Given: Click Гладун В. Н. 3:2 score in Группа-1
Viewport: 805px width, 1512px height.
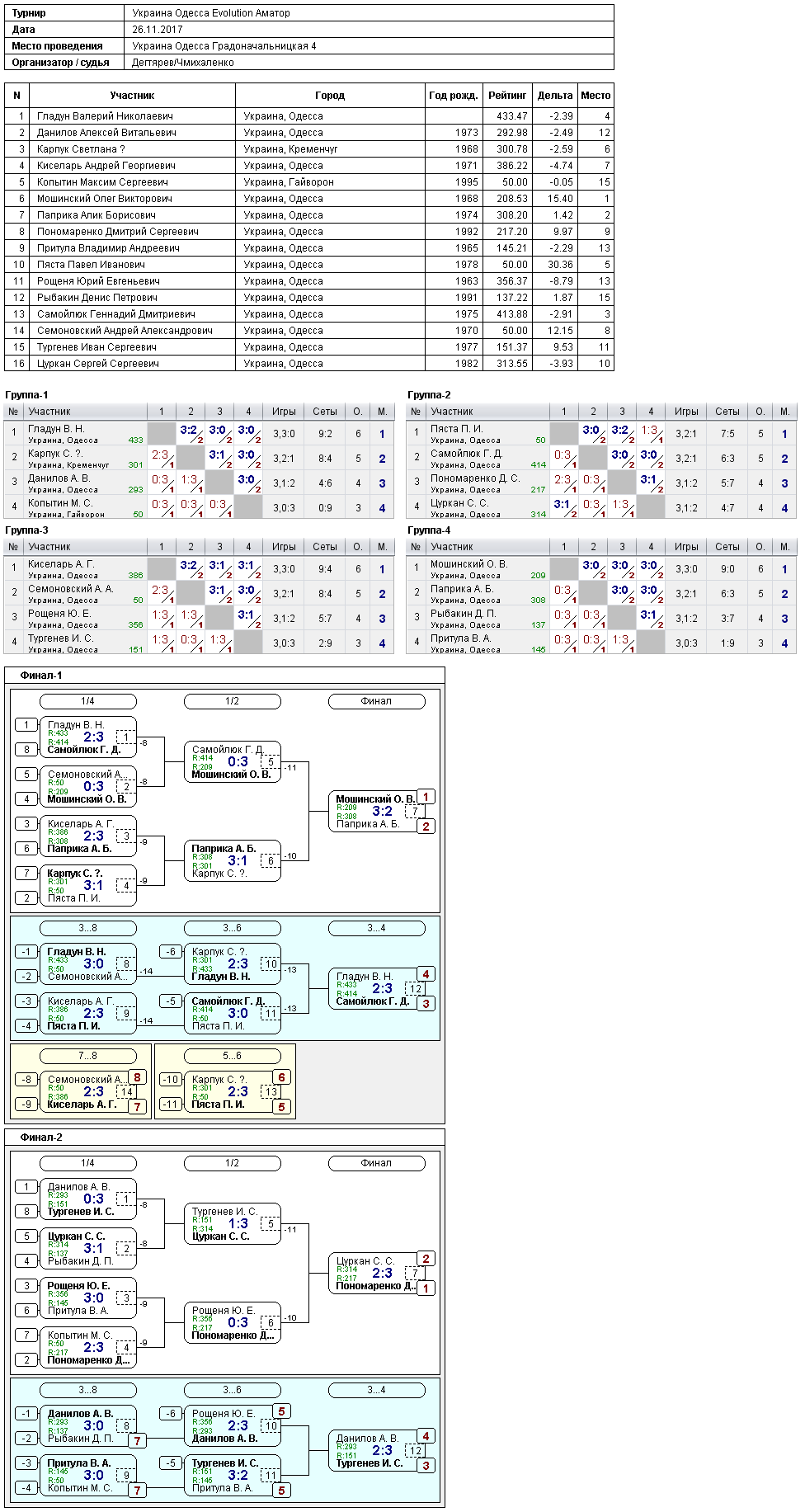Looking at the screenshot, I should click(189, 430).
